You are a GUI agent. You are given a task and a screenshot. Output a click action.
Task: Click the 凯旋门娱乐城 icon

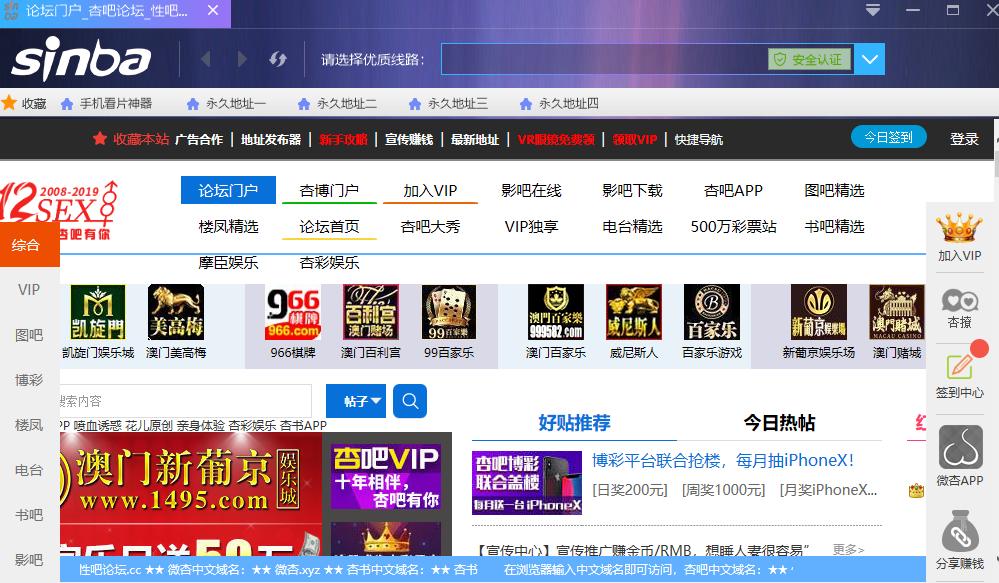(98, 312)
